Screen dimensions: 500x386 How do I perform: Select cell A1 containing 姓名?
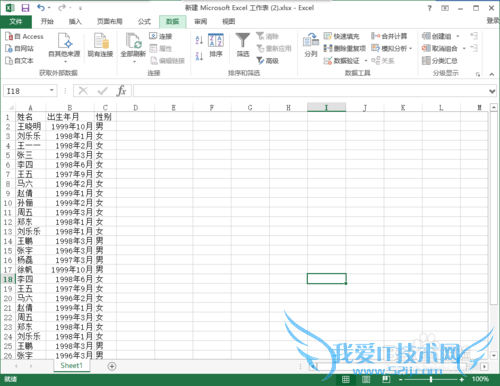point(30,117)
